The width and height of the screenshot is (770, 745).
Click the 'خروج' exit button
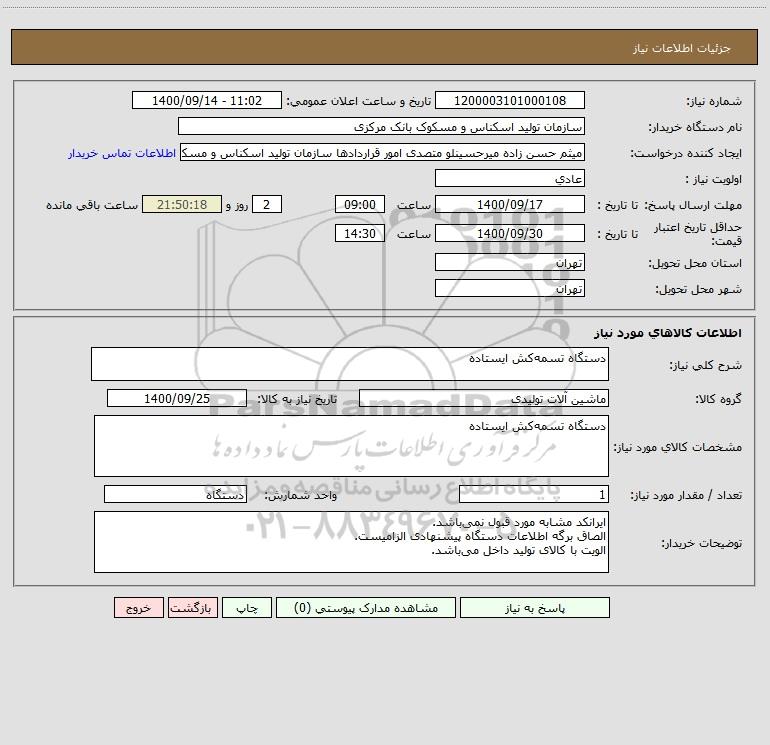(138, 608)
